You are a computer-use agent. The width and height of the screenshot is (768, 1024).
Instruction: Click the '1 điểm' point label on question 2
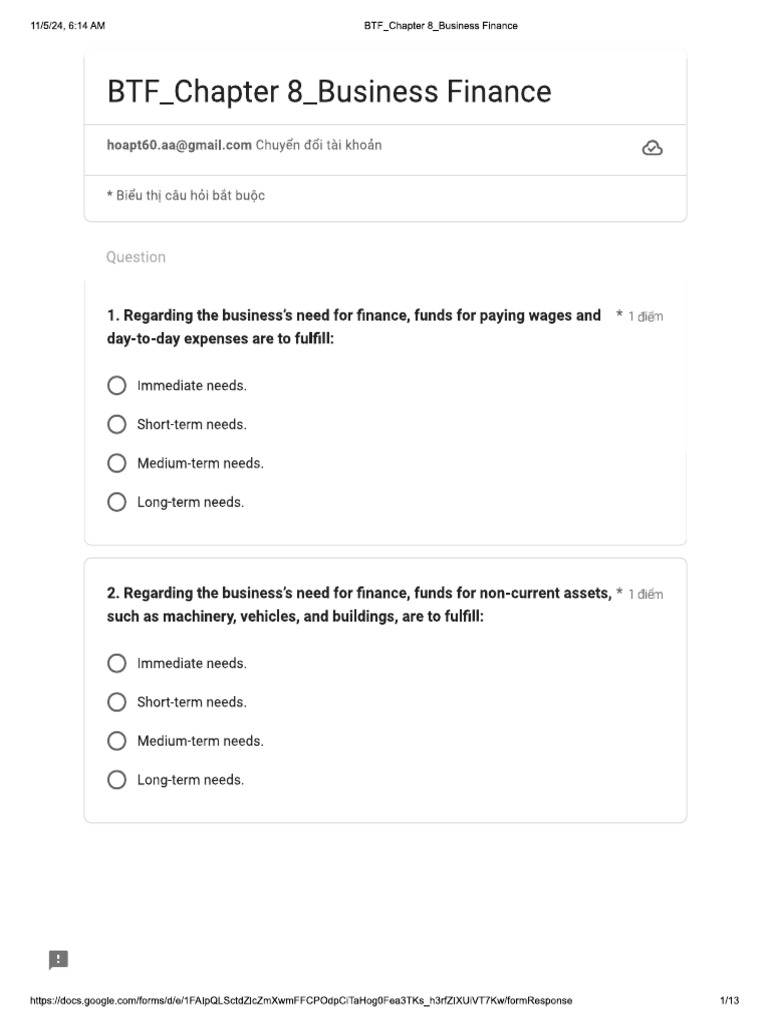coord(645,595)
